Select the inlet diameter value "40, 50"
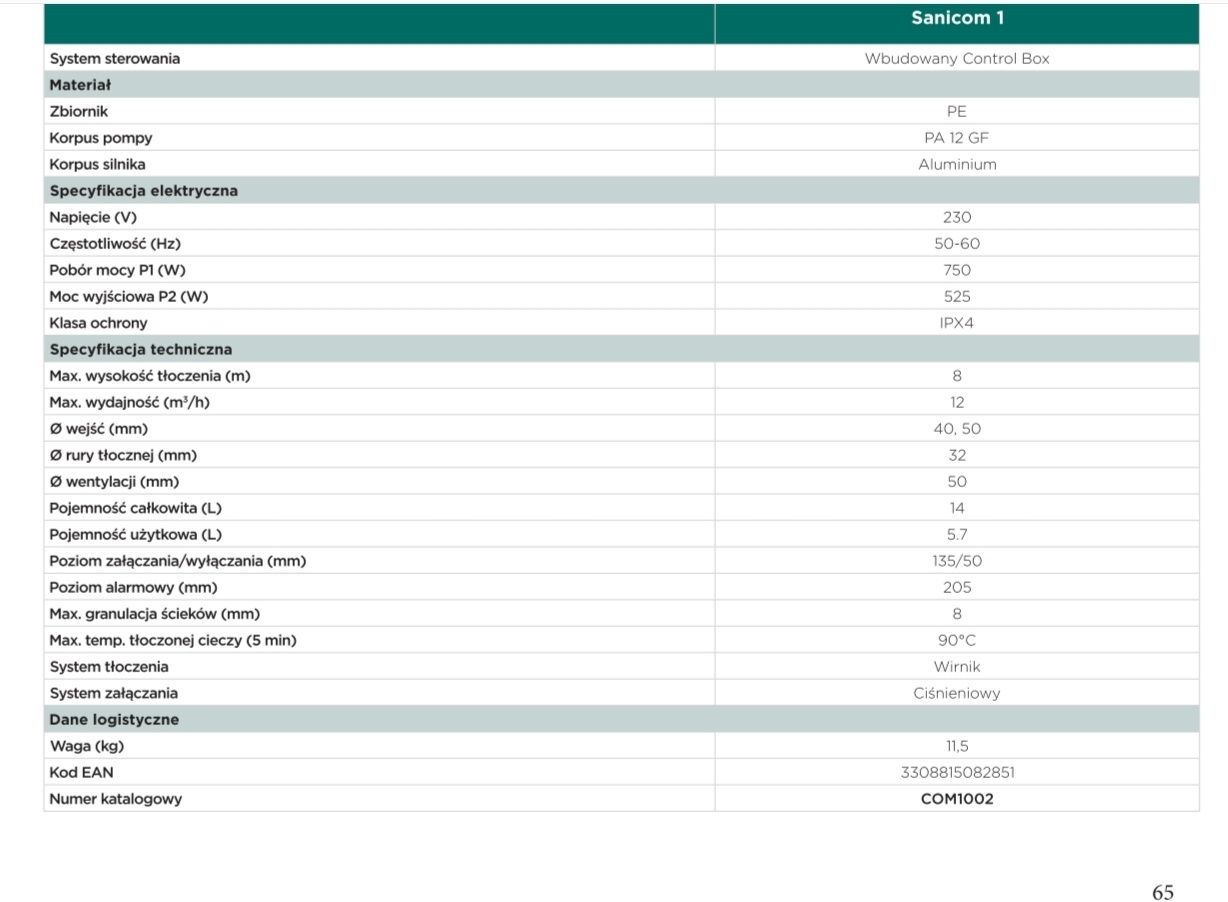1228x902 pixels. (x=957, y=429)
